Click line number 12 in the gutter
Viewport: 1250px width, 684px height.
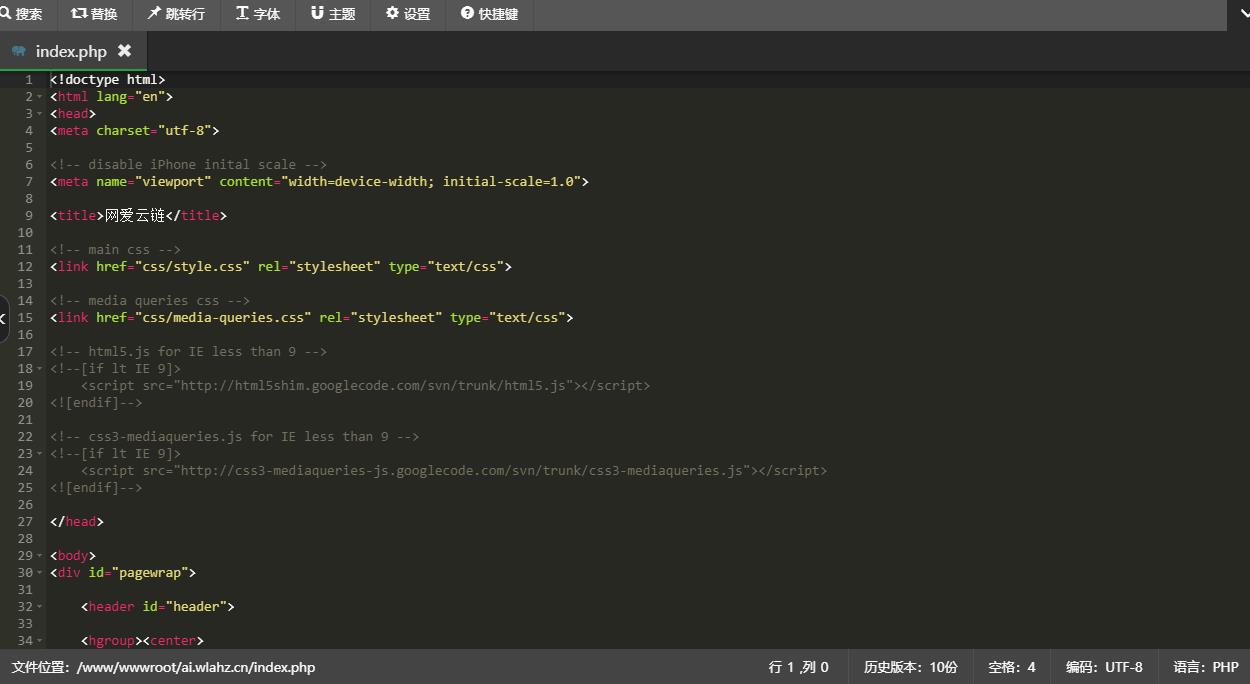tap(26, 267)
